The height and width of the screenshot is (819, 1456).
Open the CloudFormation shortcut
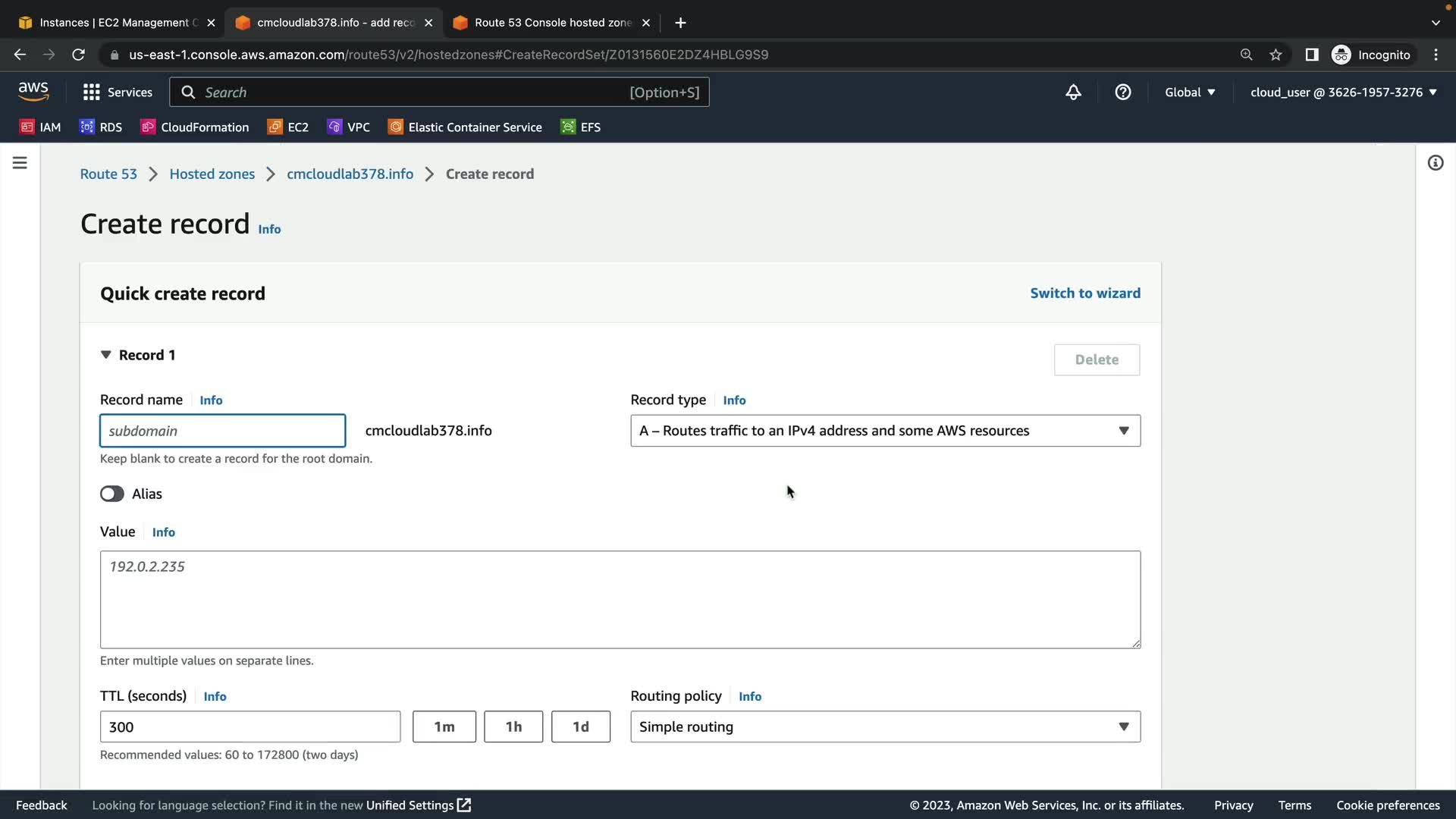point(195,127)
